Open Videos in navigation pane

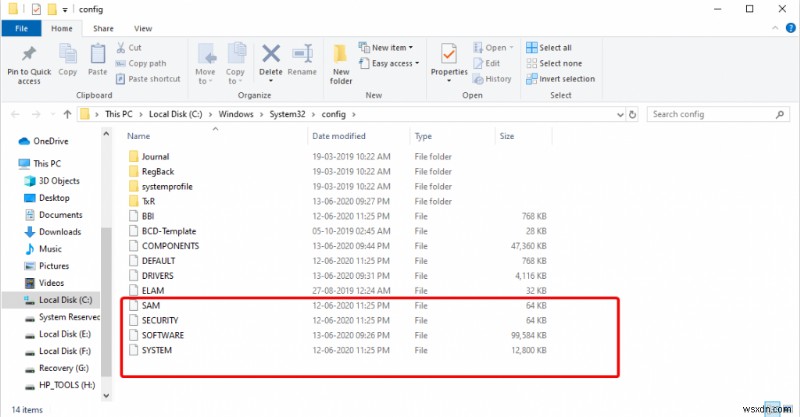pyautogui.click(x=44, y=283)
